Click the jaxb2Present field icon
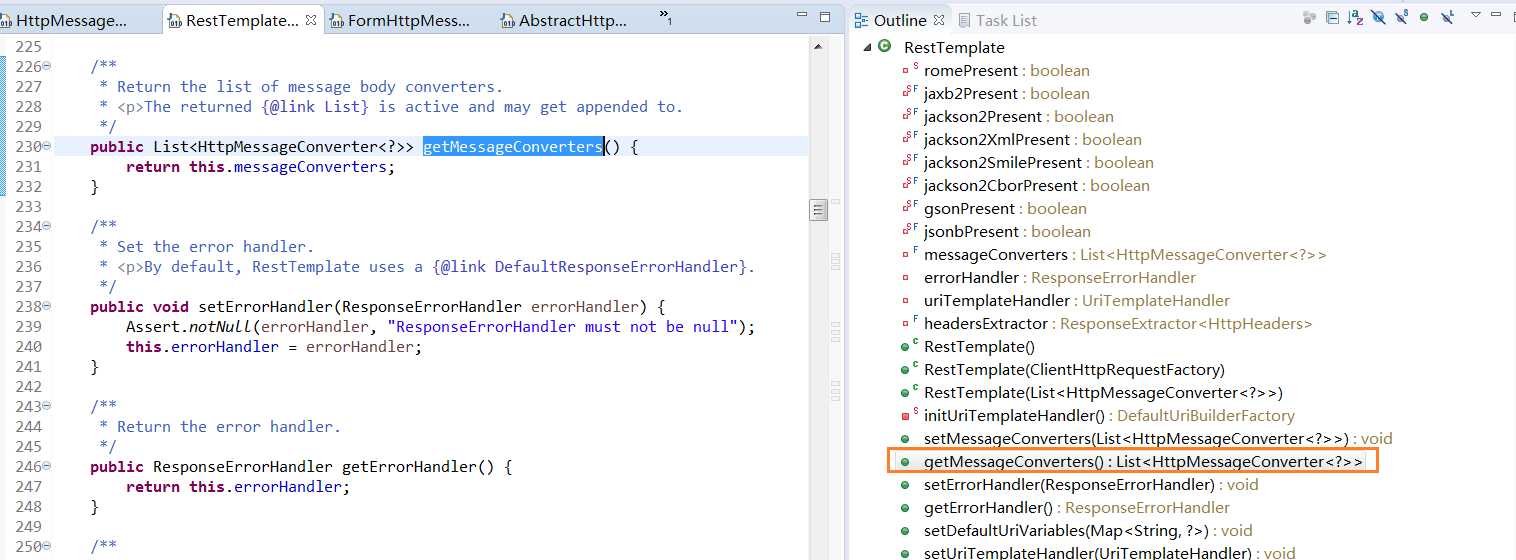Image resolution: width=1516 pixels, height=560 pixels. 909,93
